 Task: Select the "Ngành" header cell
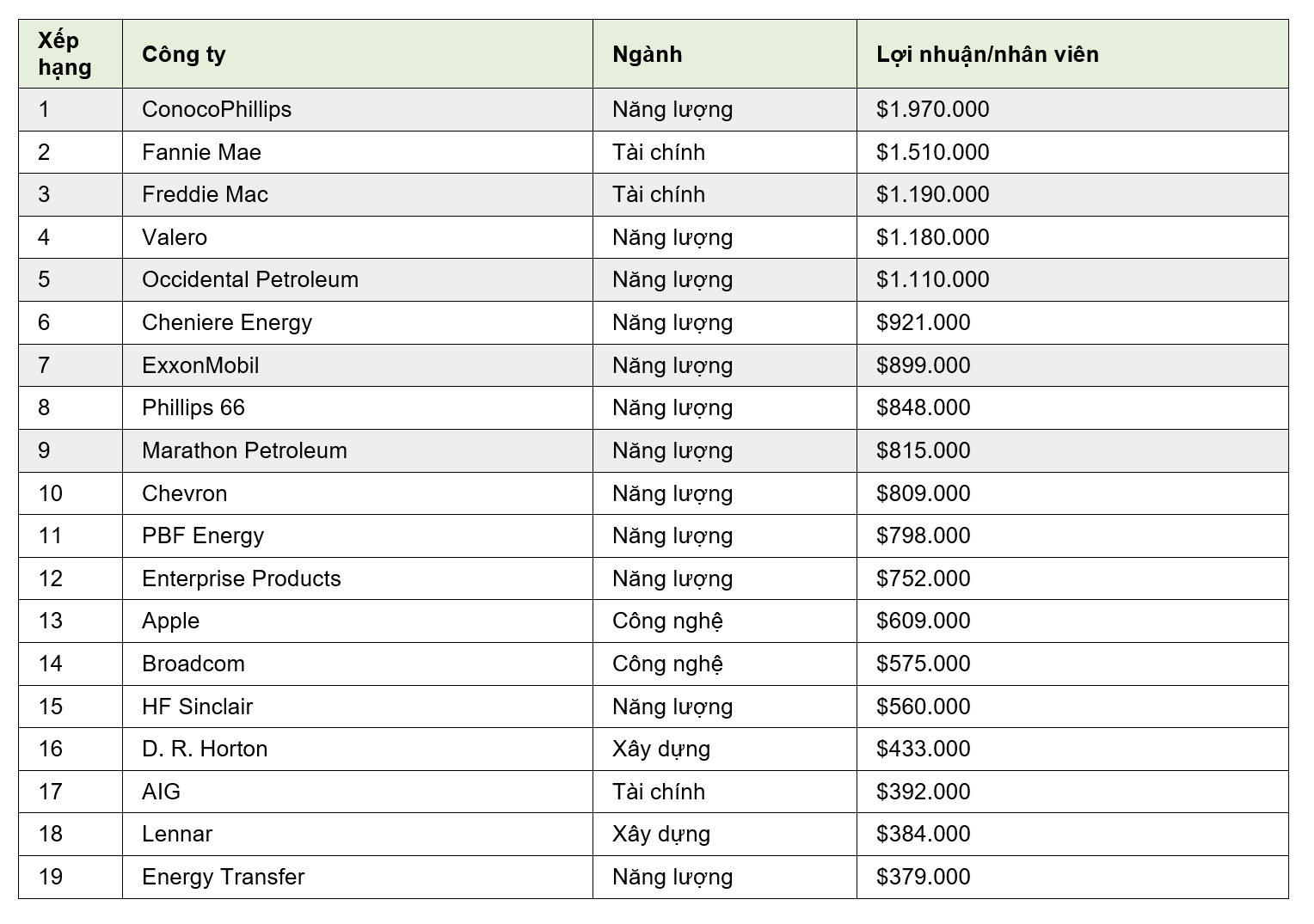click(x=647, y=54)
